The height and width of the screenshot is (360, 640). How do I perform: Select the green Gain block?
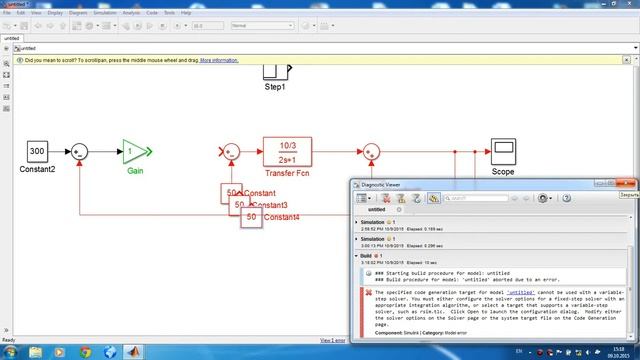click(x=135, y=151)
